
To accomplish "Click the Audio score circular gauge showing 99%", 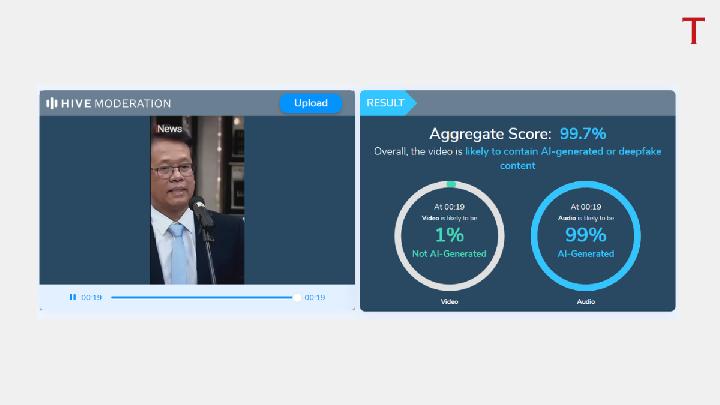I will (x=585, y=236).
